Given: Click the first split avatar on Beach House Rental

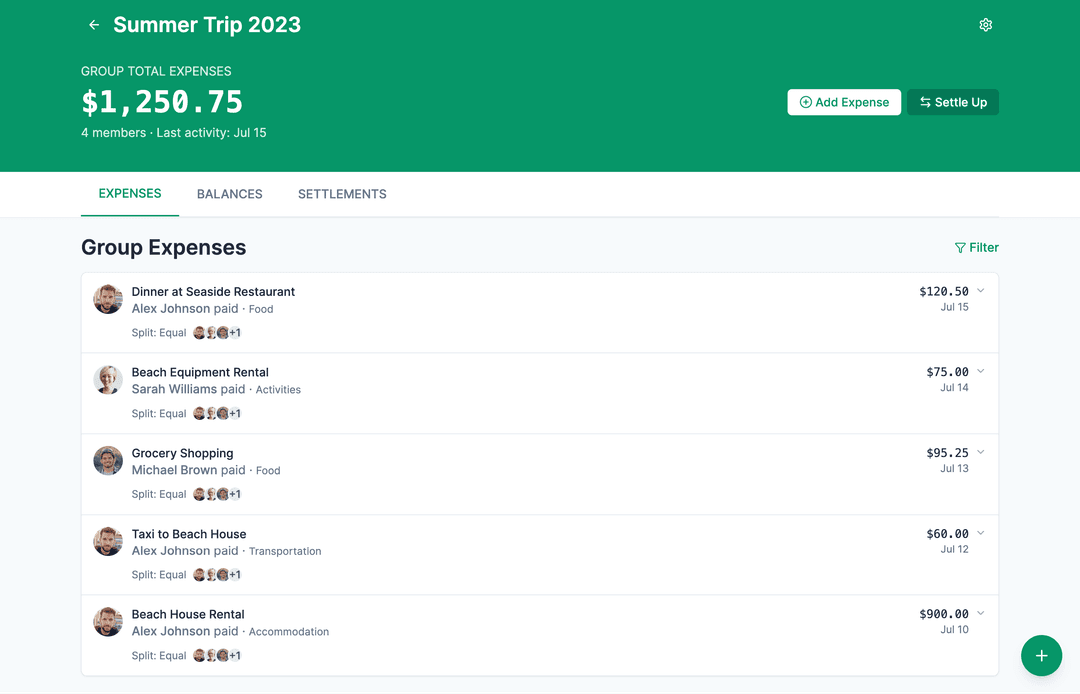Looking at the screenshot, I should [199, 655].
